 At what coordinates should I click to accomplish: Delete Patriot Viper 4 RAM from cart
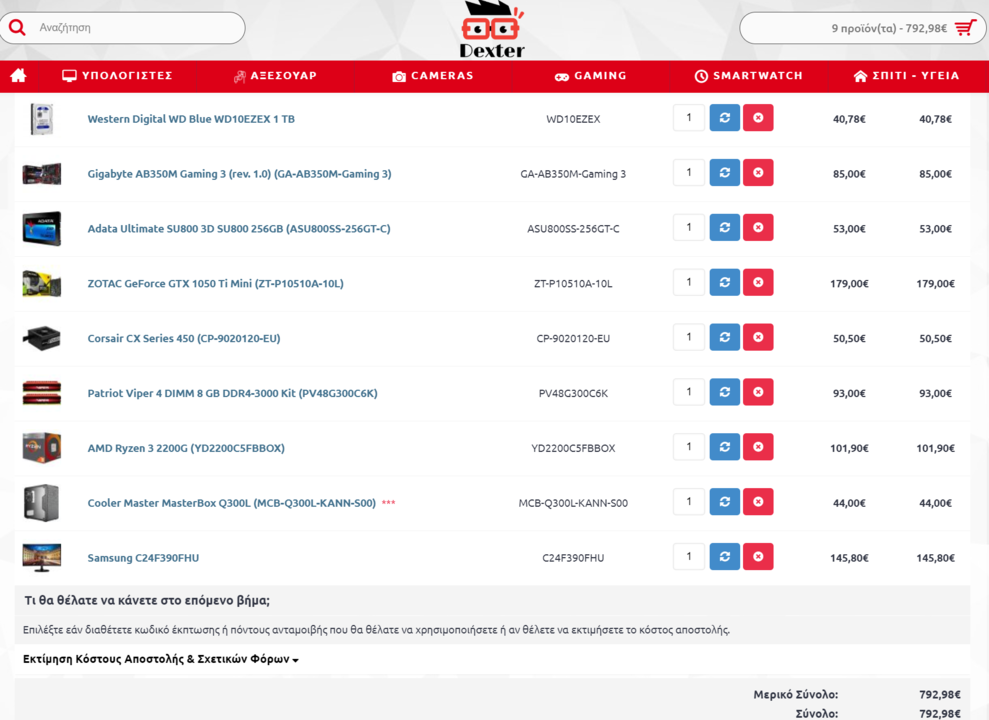tap(758, 392)
